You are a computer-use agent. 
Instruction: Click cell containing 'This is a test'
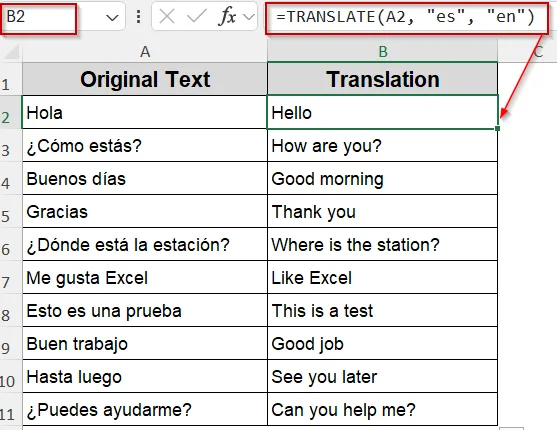pos(383,311)
